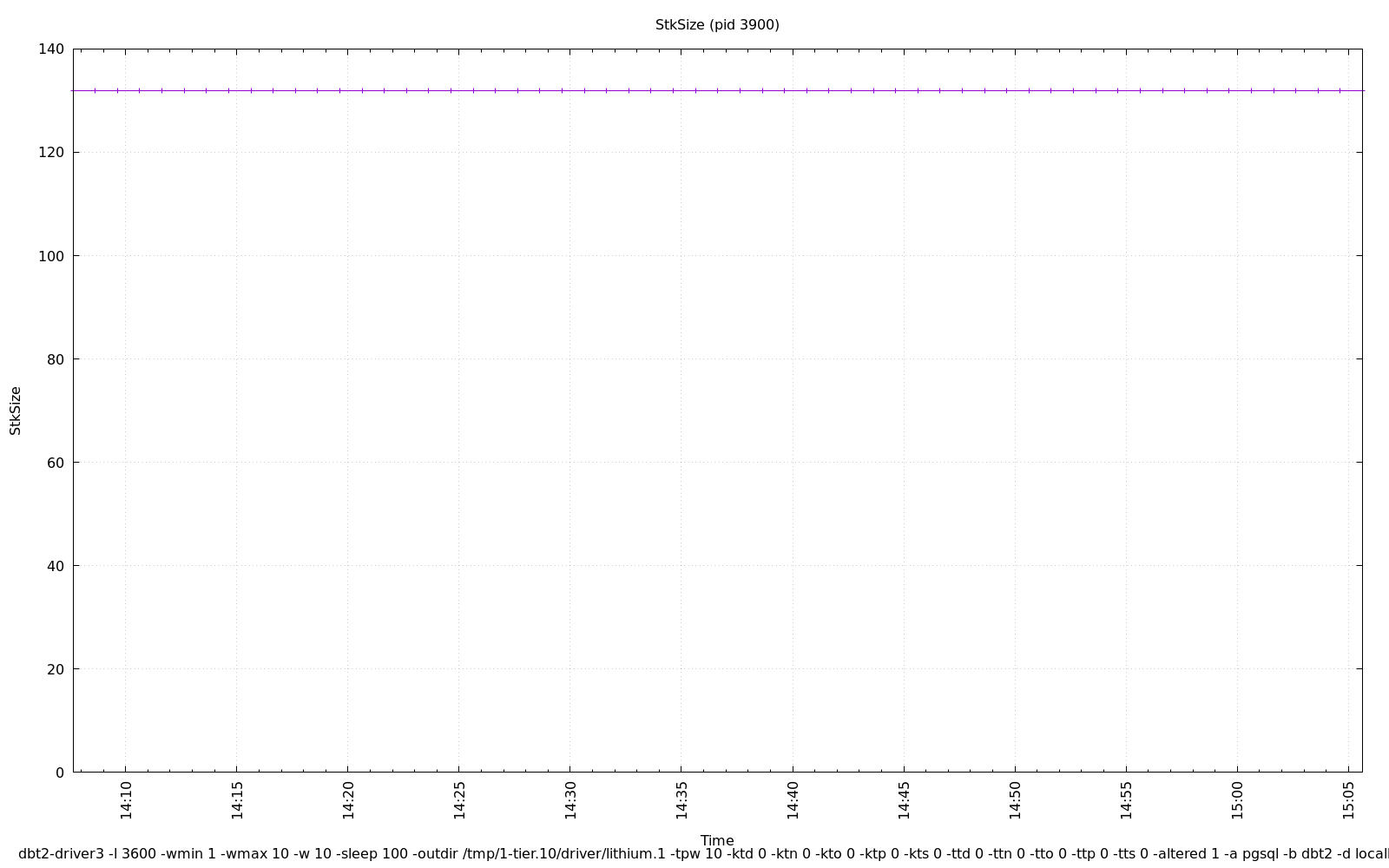The height and width of the screenshot is (868, 1389).
Task: Select the 15:05 time tick label
Action: pyautogui.click(x=1348, y=799)
